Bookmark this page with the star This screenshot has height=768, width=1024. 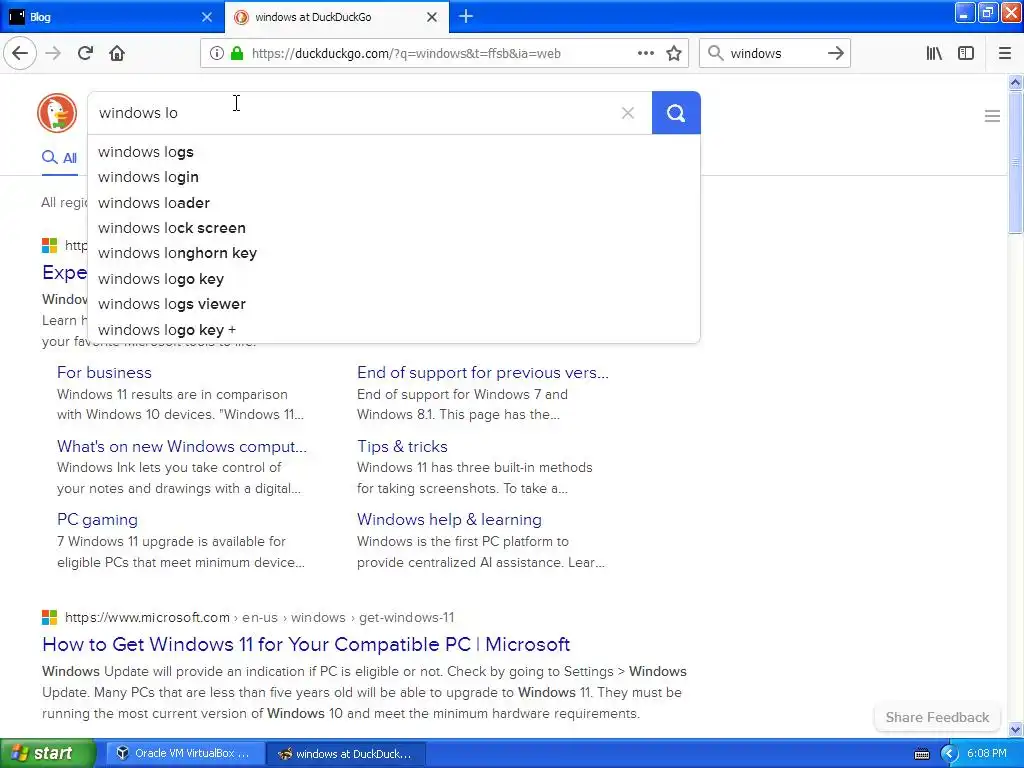[674, 54]
